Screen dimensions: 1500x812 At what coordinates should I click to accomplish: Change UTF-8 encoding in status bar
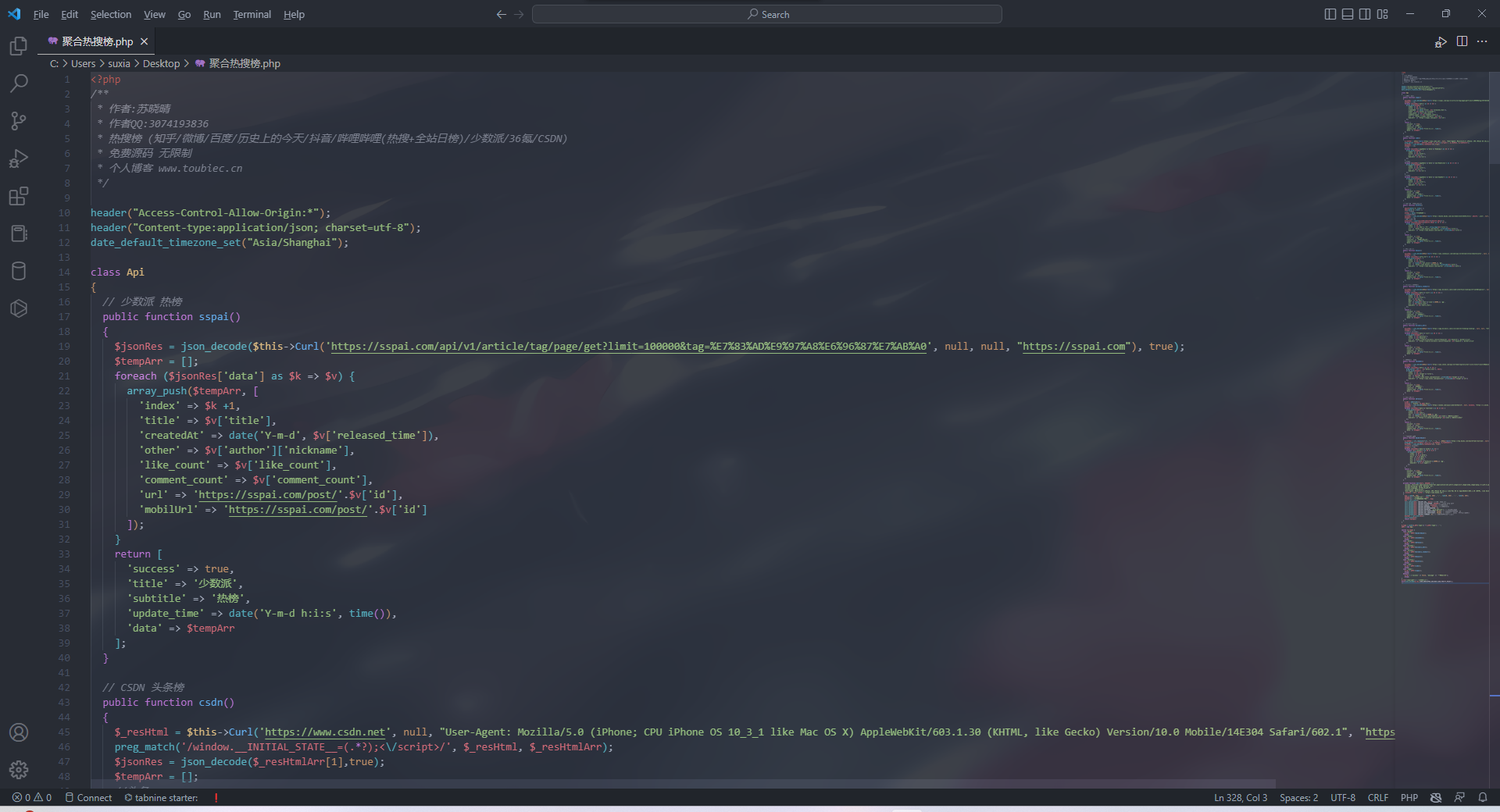point(1342,797)
